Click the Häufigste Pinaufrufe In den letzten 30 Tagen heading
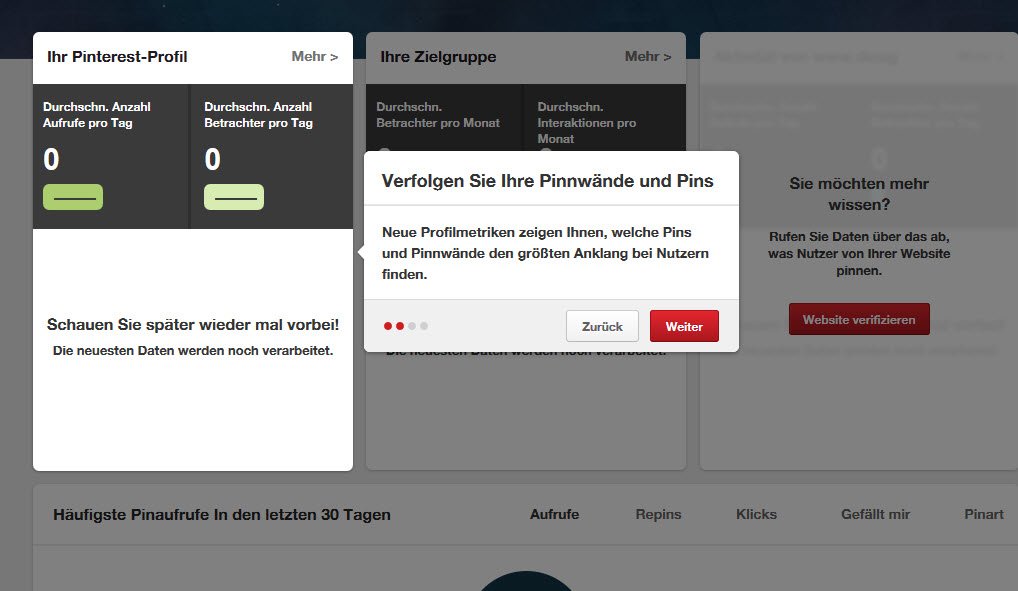 222,514
